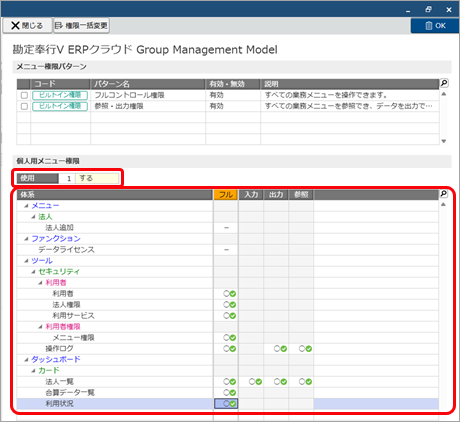Select the 参照 column header

tap(301, 195)
